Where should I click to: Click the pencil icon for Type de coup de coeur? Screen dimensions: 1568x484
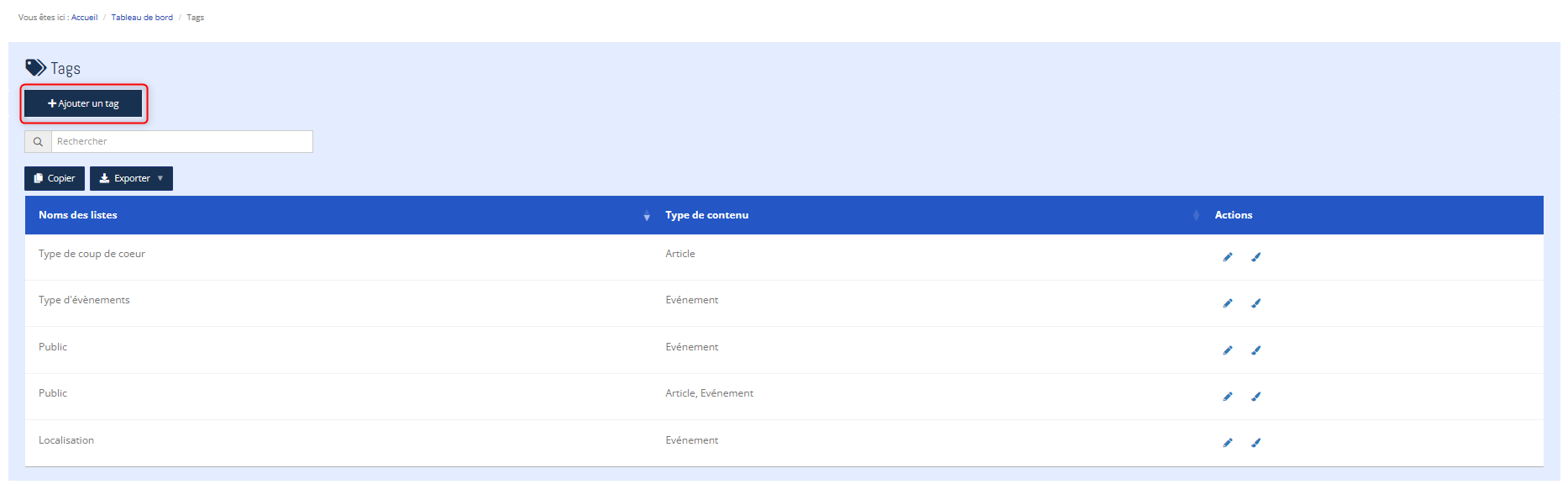tap(1227, 257)
